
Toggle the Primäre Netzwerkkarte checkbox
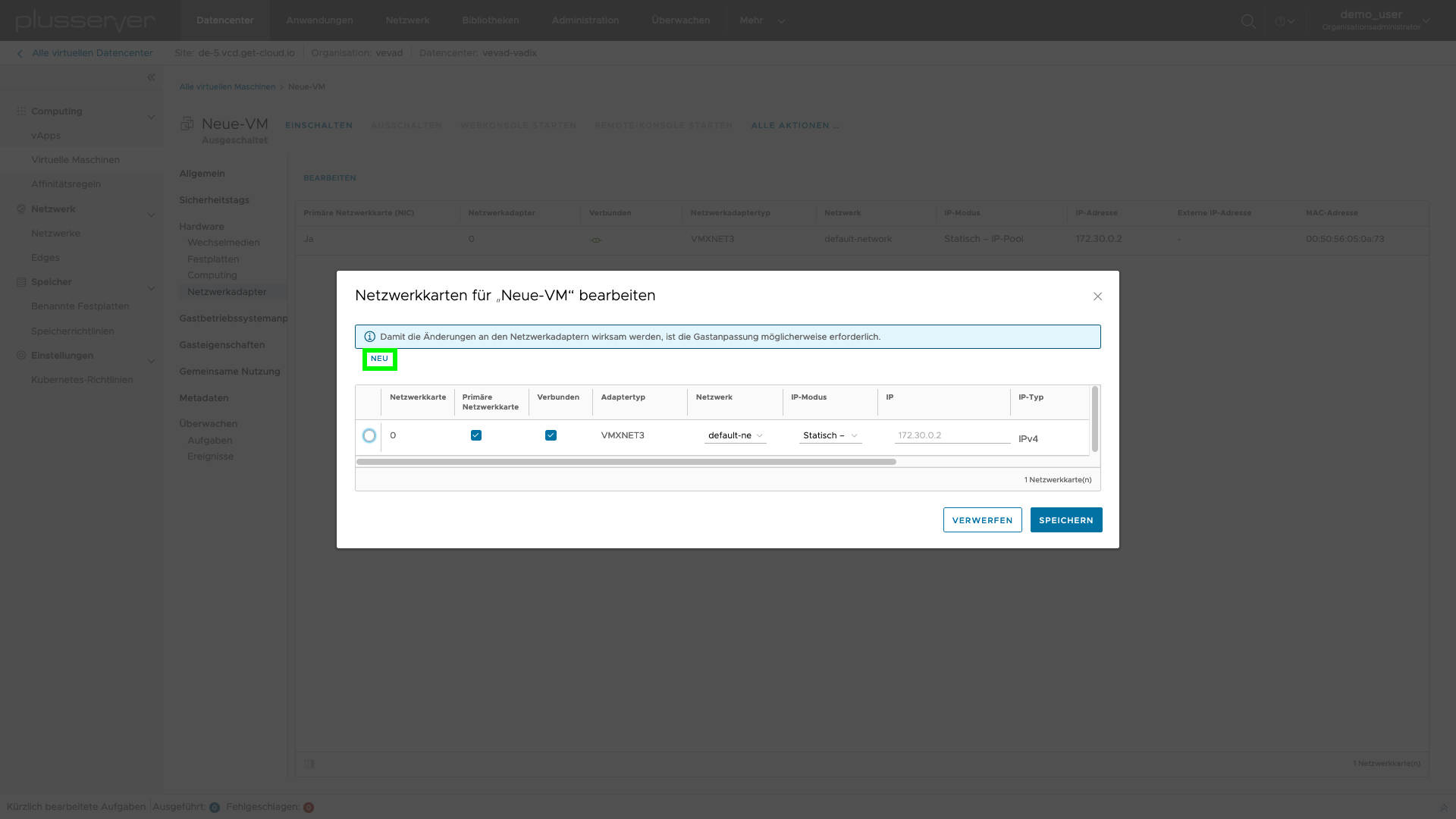pos(476,435)
